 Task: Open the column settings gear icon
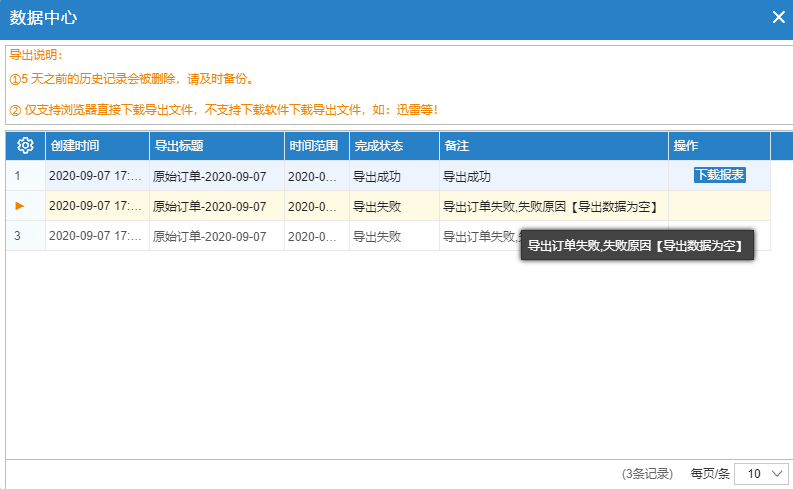tap(25, 146)
